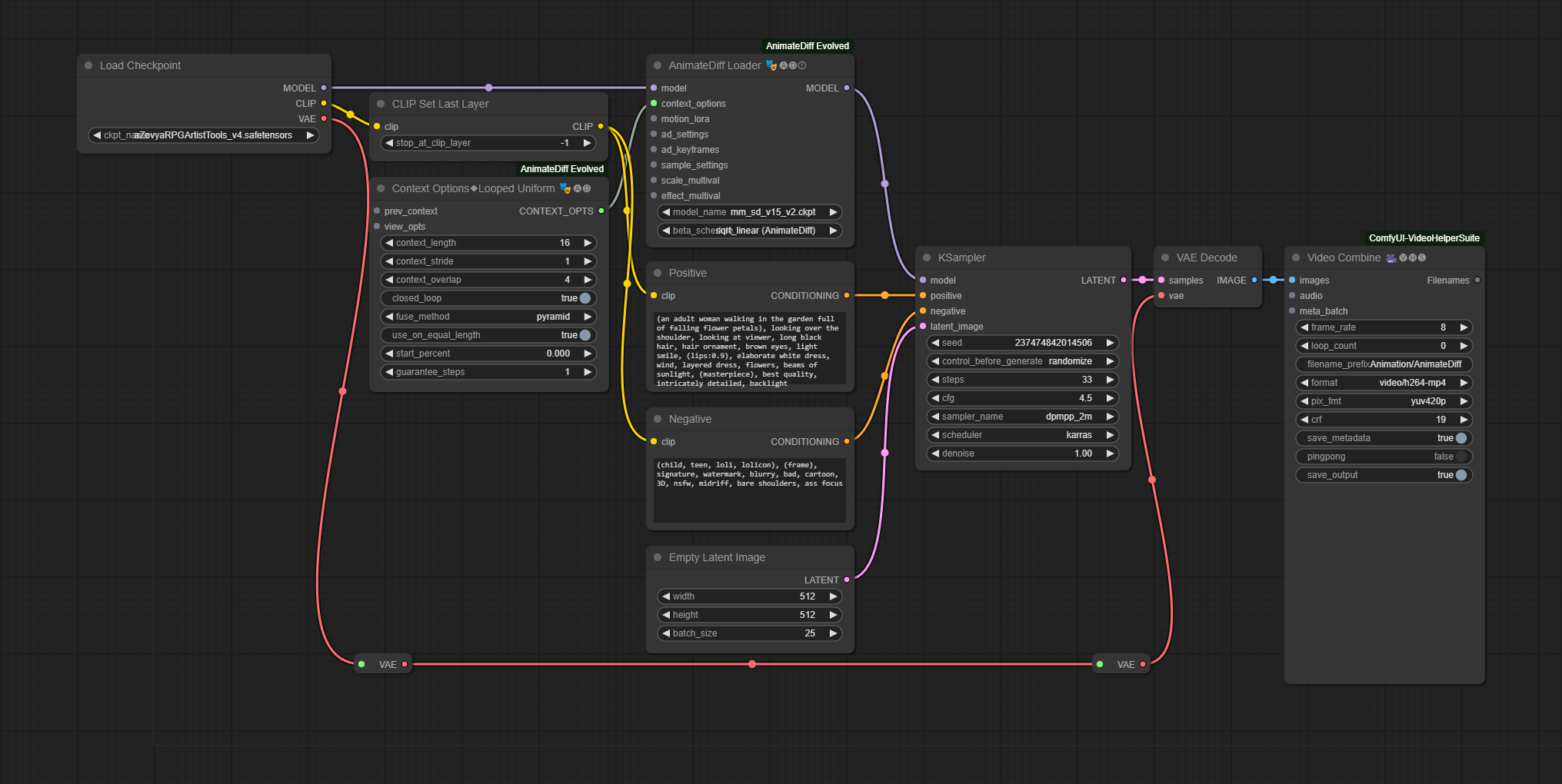Increase steps value with the right arrow
The width and height of the screenshot is (1562, 784).
tap(1110, 380)
